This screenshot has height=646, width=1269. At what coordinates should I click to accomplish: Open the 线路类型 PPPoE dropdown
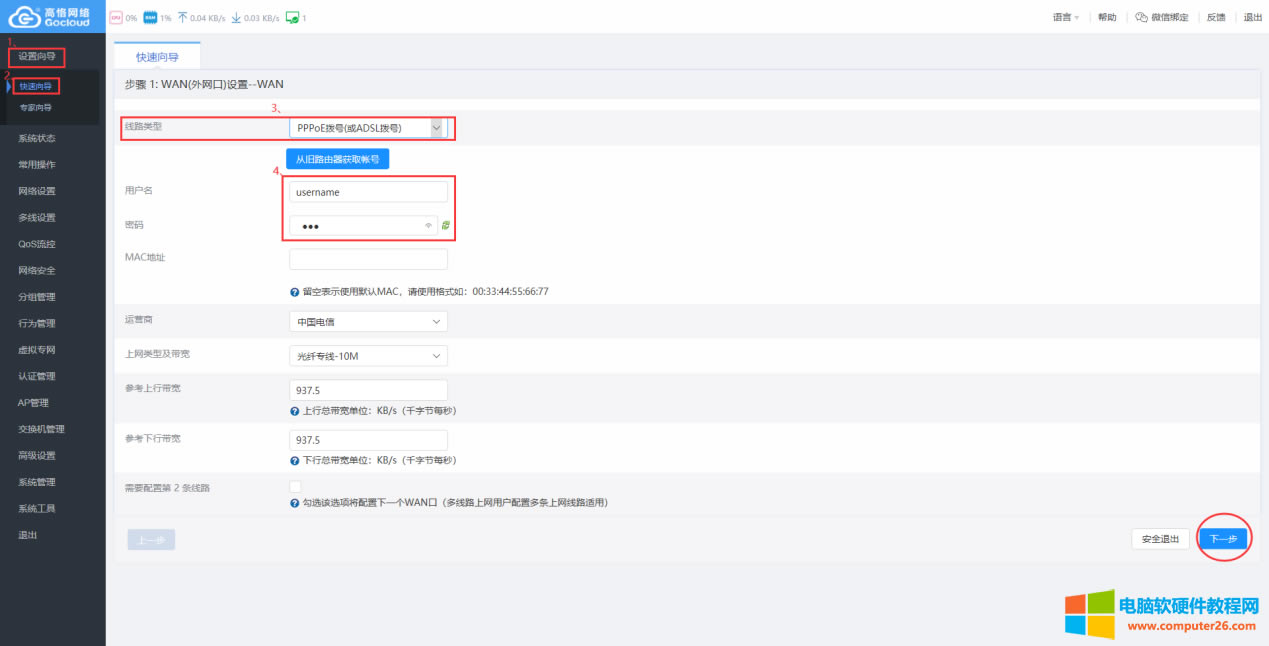click(367, 127)
